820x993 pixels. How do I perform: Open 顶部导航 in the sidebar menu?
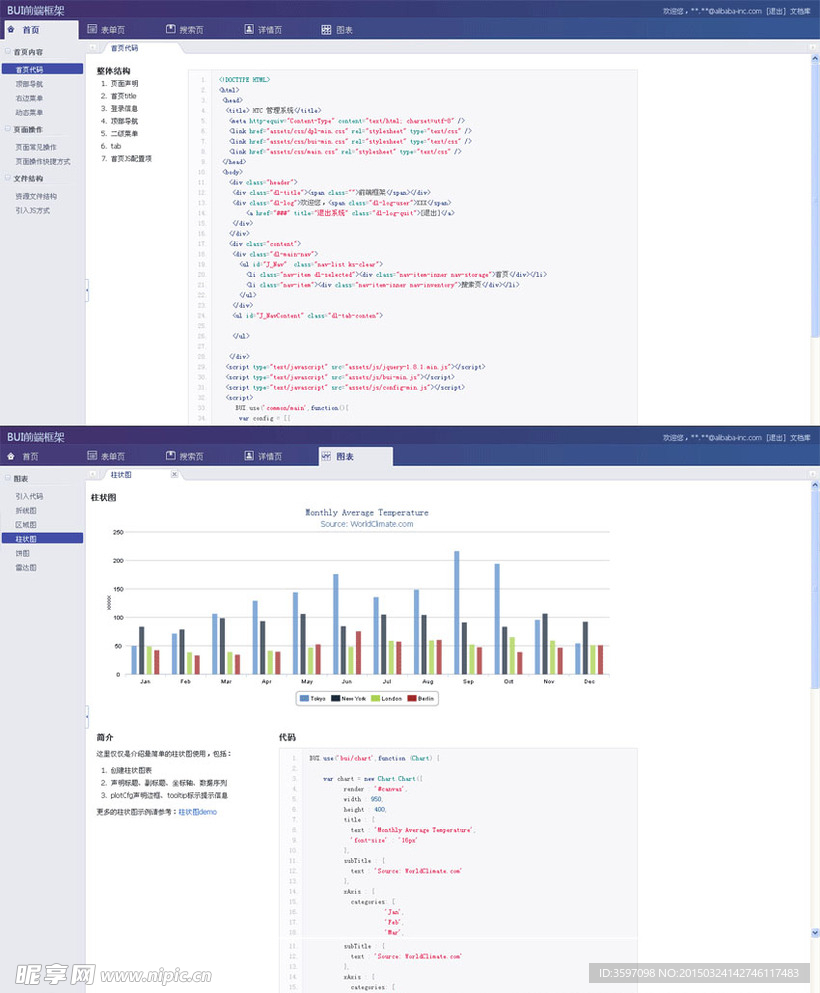click(29, 84)
